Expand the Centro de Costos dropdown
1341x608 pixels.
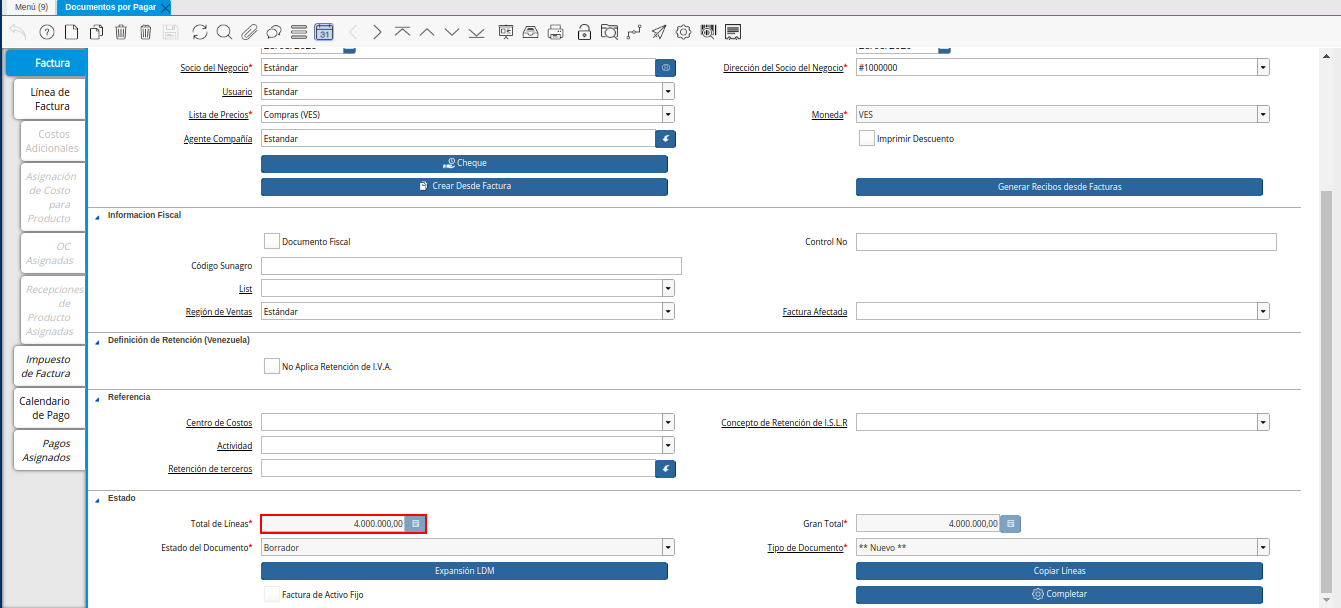pos(668,422)
